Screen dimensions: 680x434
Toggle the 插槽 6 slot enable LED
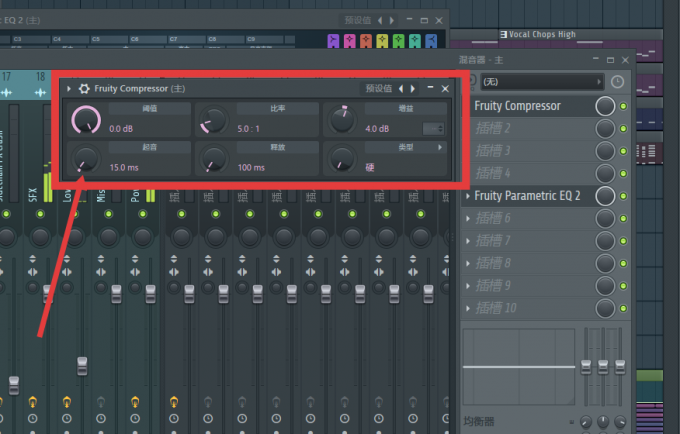click(x=624, y=219)
